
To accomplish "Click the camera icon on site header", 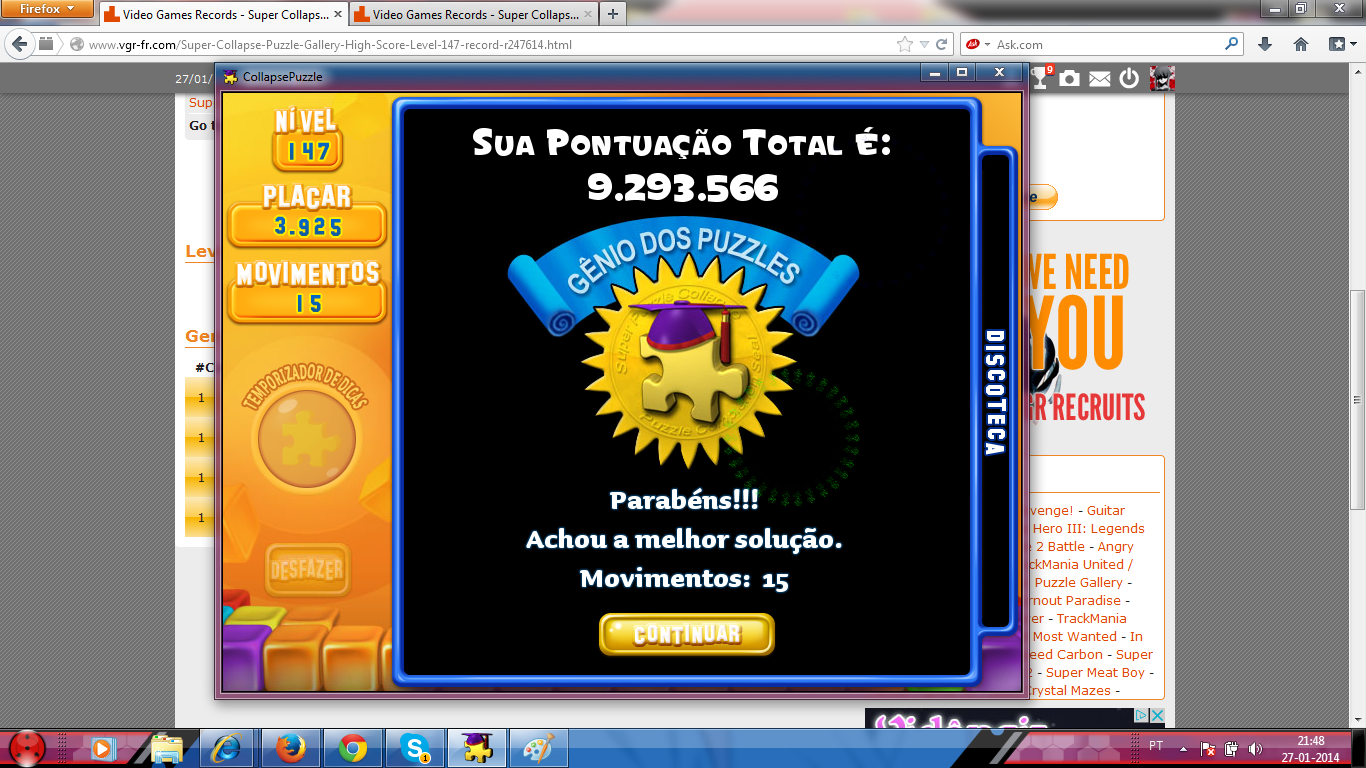I will pos(1070,79).
